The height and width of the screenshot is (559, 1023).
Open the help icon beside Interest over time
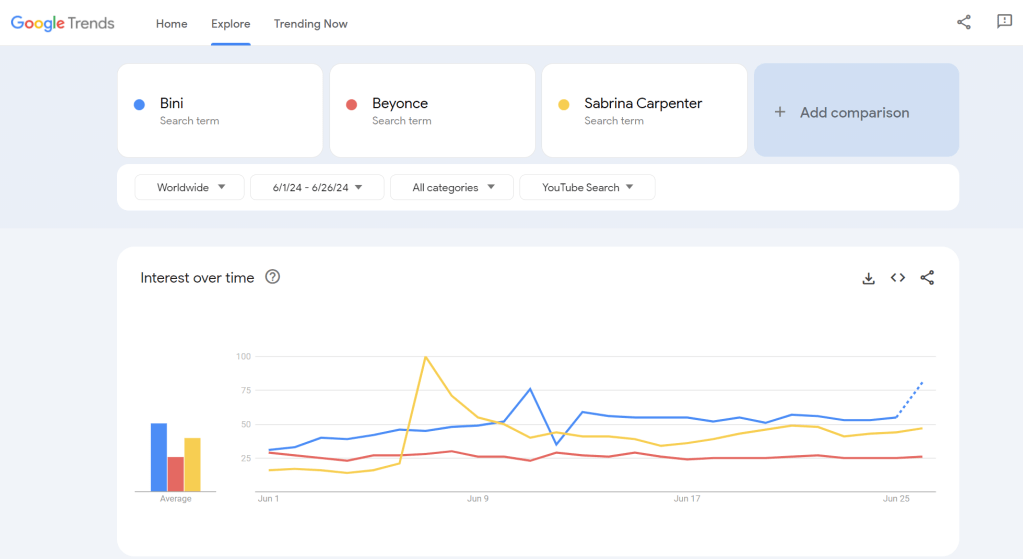(x=272, y=277)
